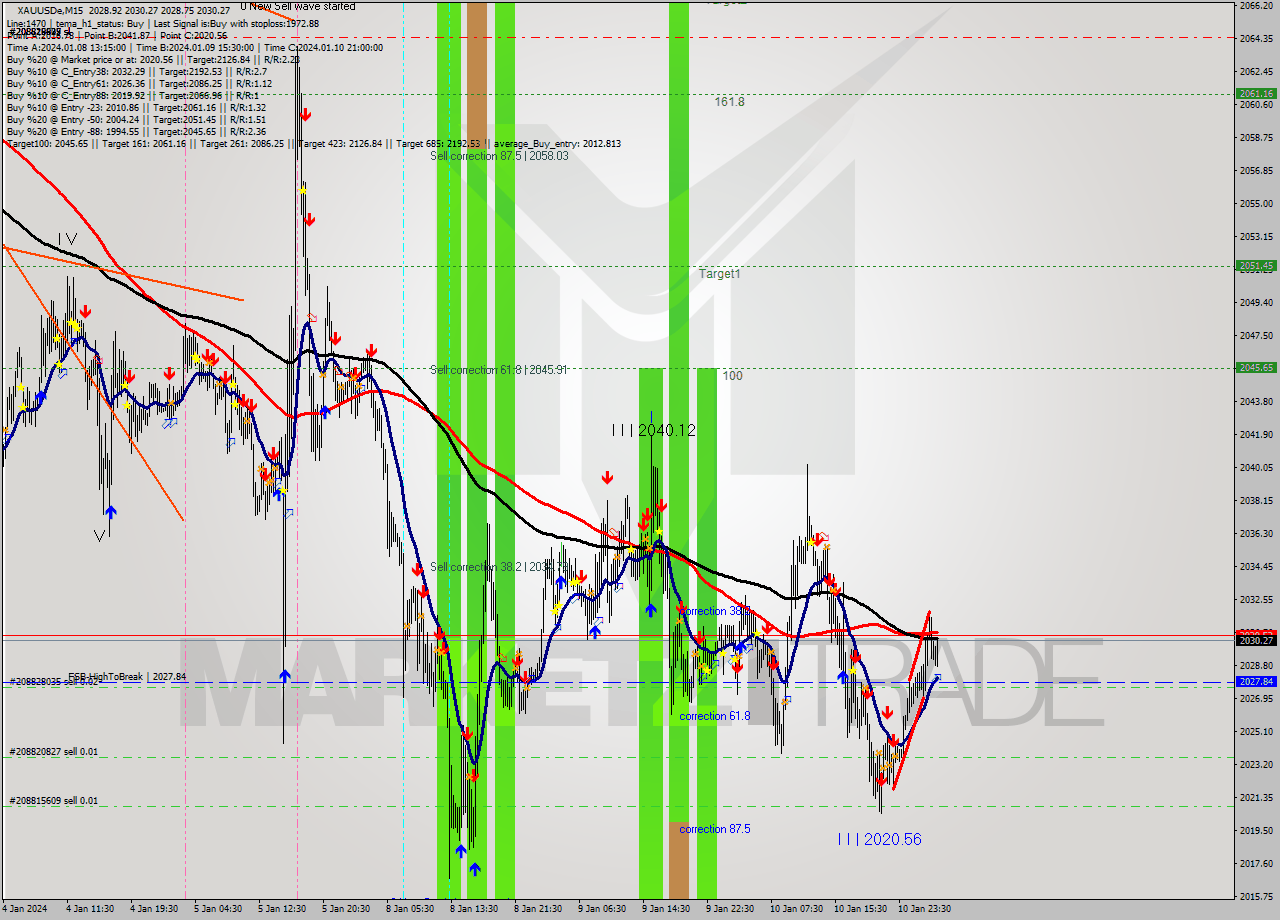1280x920 pixels.
Task: Click the 'I I I 2020.56' wave low label
Action: pyautogui.click(x=880, y=840)
